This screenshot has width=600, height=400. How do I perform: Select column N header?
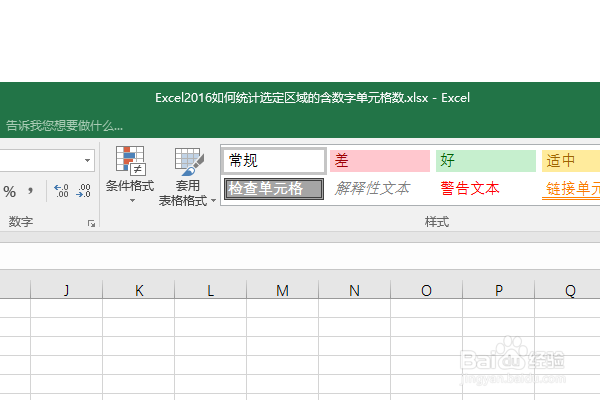354,290
